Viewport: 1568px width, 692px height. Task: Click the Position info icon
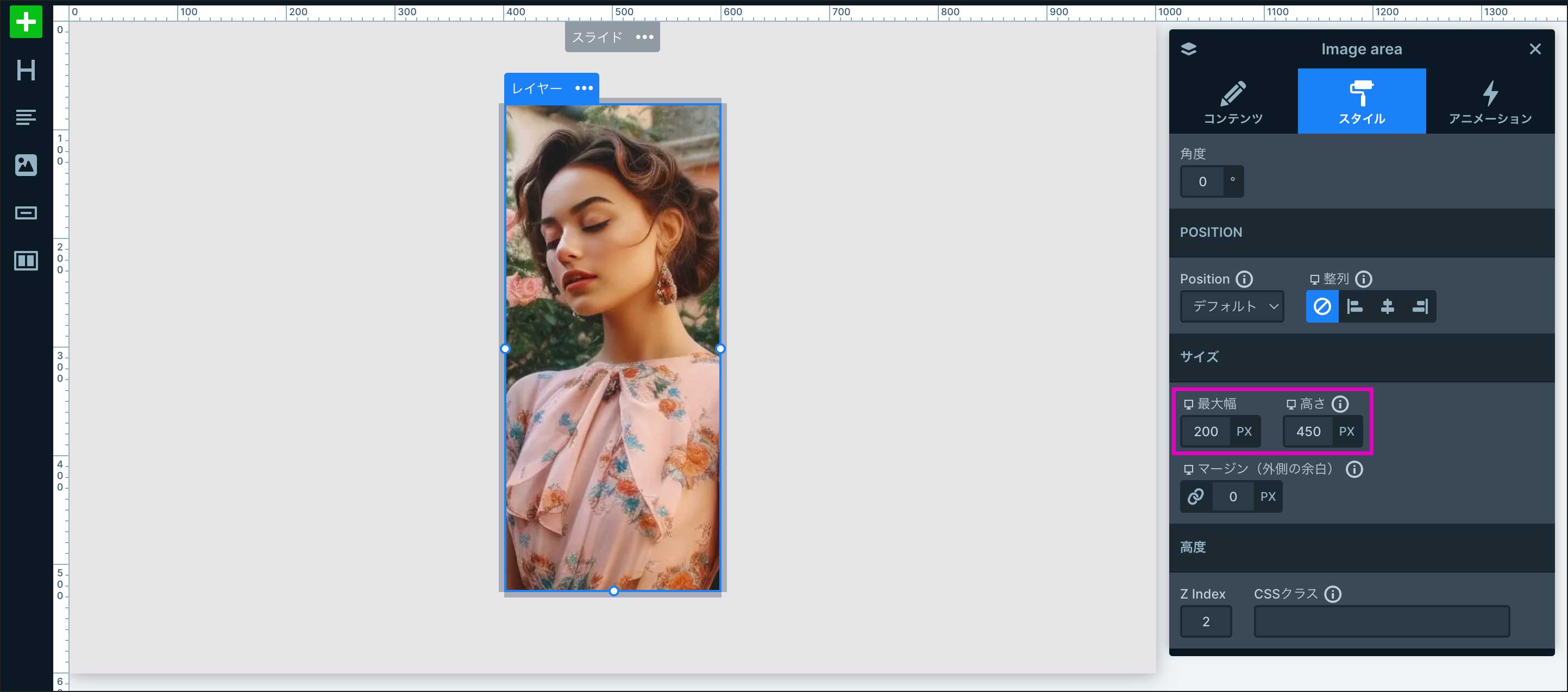[1244, 279]
